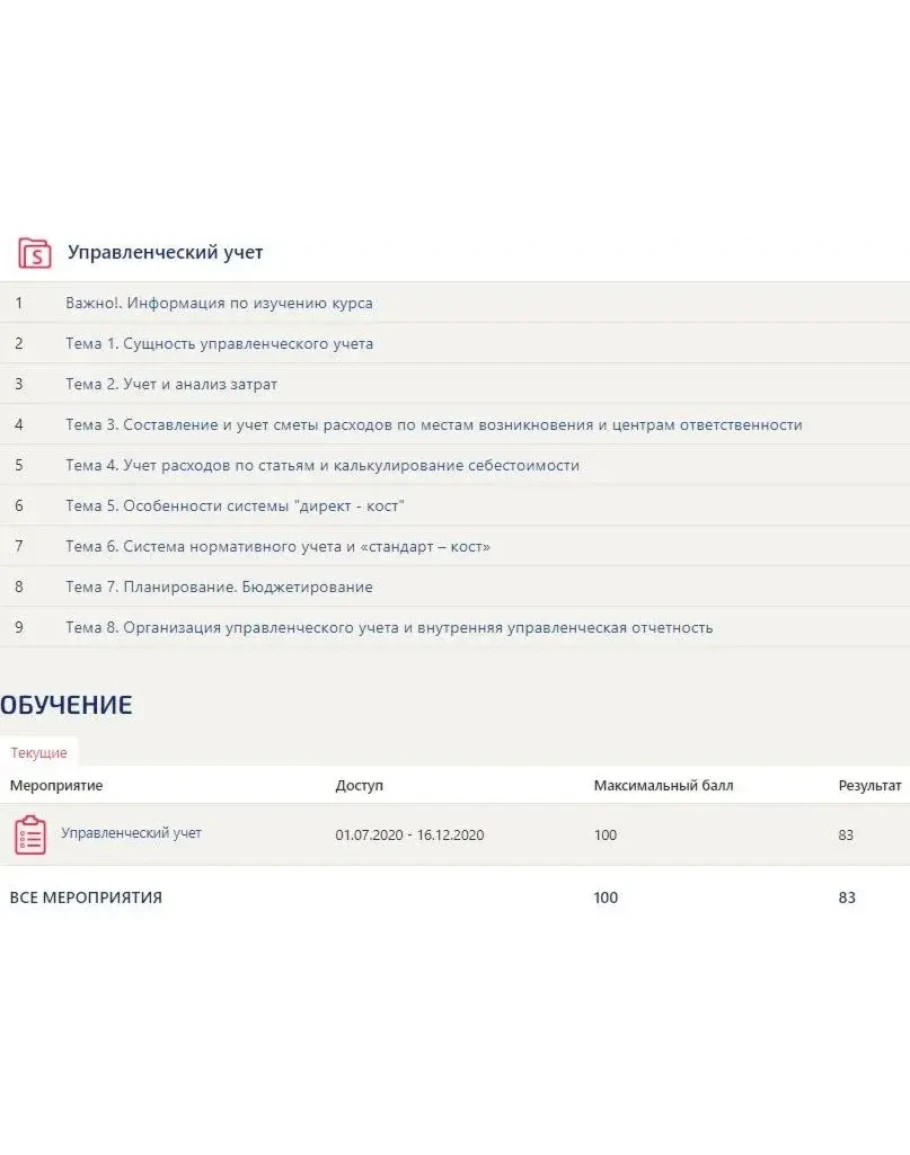Click the Мероприятие column header
Viewport: 910px width, 1155px height.
click(56, 786)
